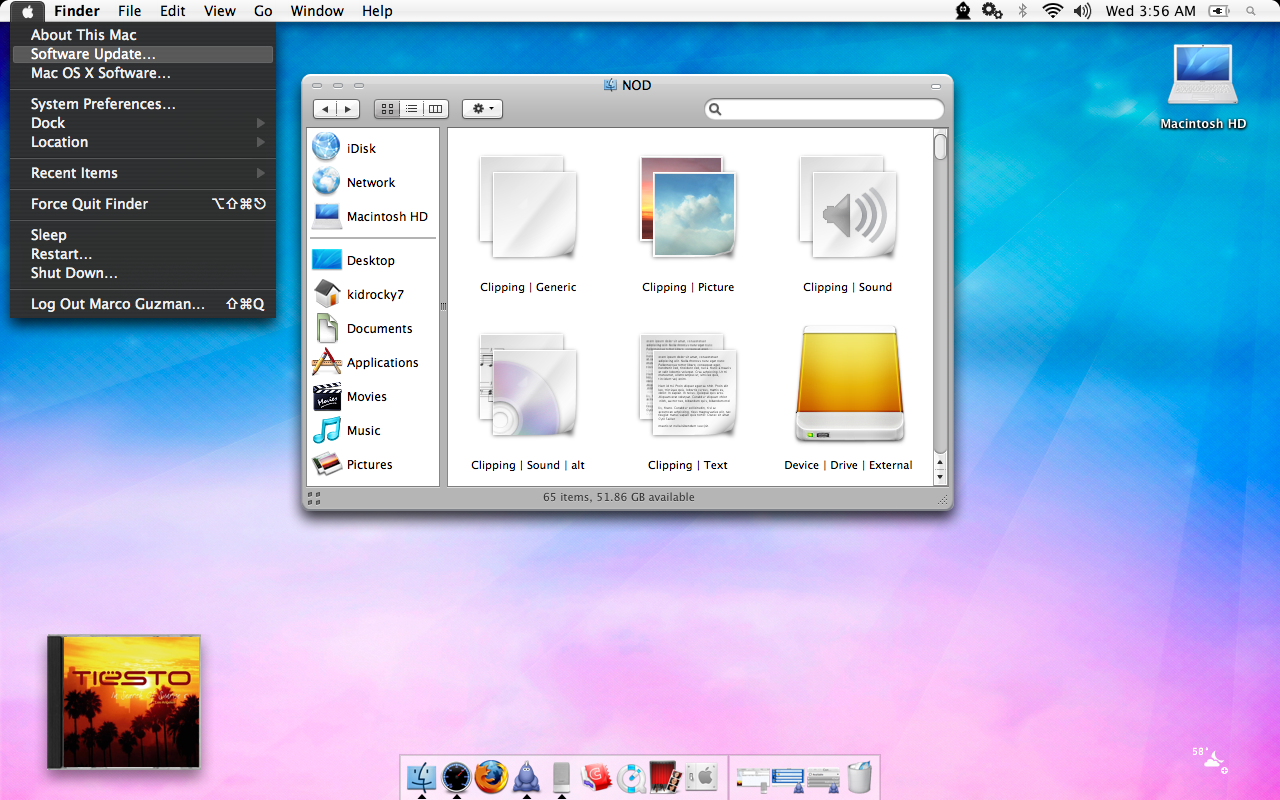1280x800 pixels.
Task: Choose Log Out Marco Guzman…
Action: pos(142,304)
